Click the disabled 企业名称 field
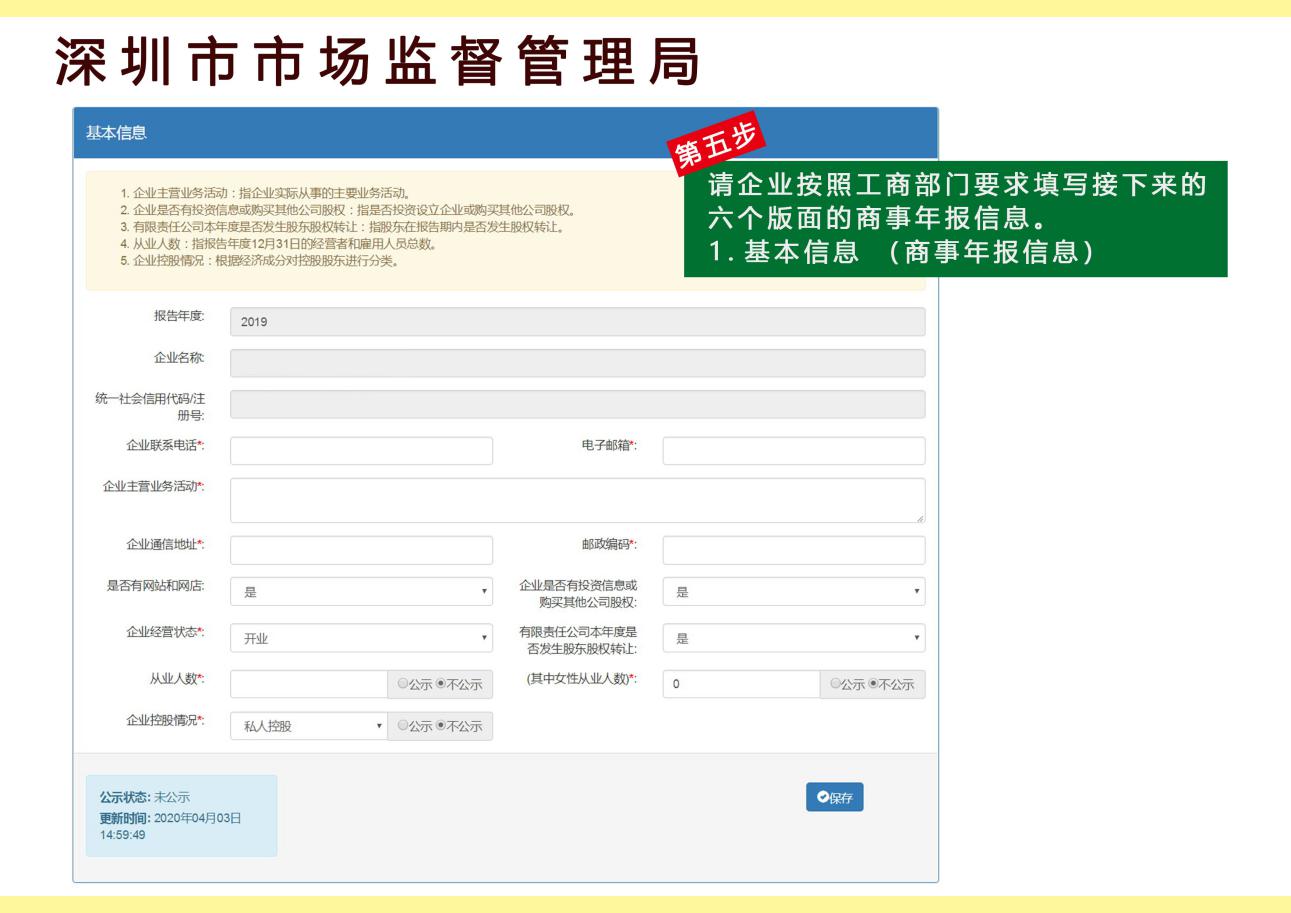Viewport: 1291px width, 913px height. [x=578, y=363]
